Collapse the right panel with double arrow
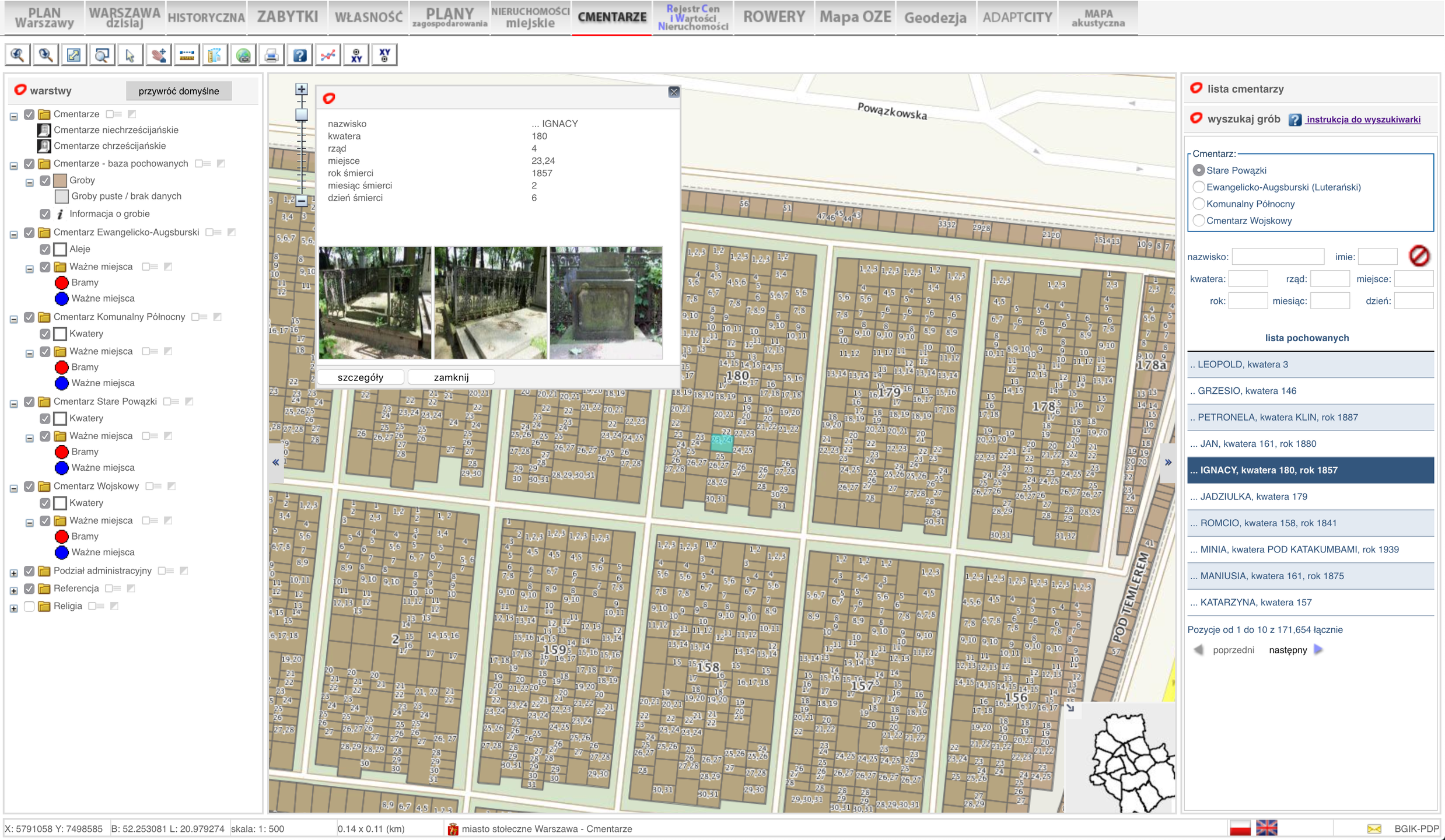The height and width of the screenshot is (840, 1445). coord(1168,462)
